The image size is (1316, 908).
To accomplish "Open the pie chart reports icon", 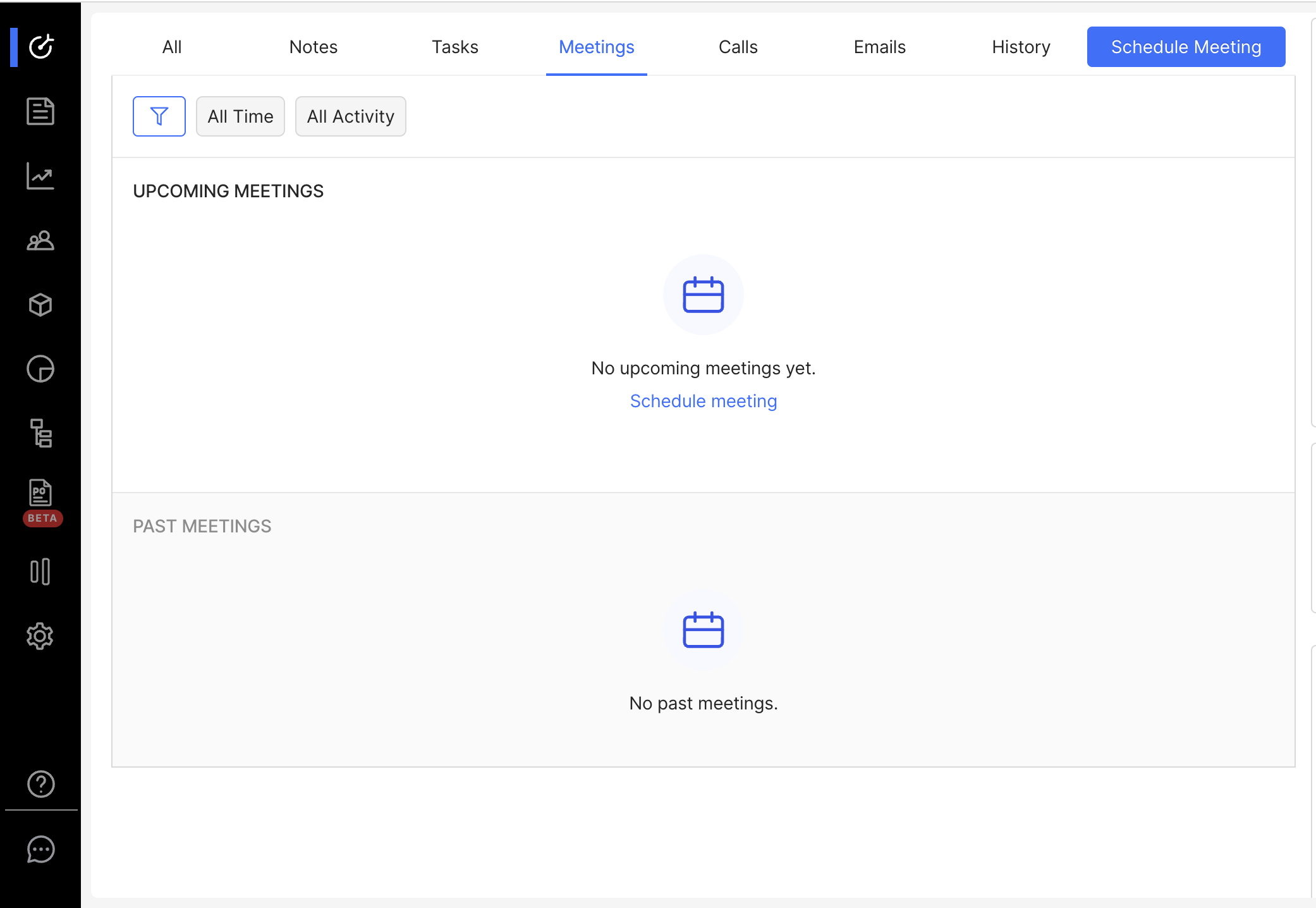I will (x=40, y=369).
